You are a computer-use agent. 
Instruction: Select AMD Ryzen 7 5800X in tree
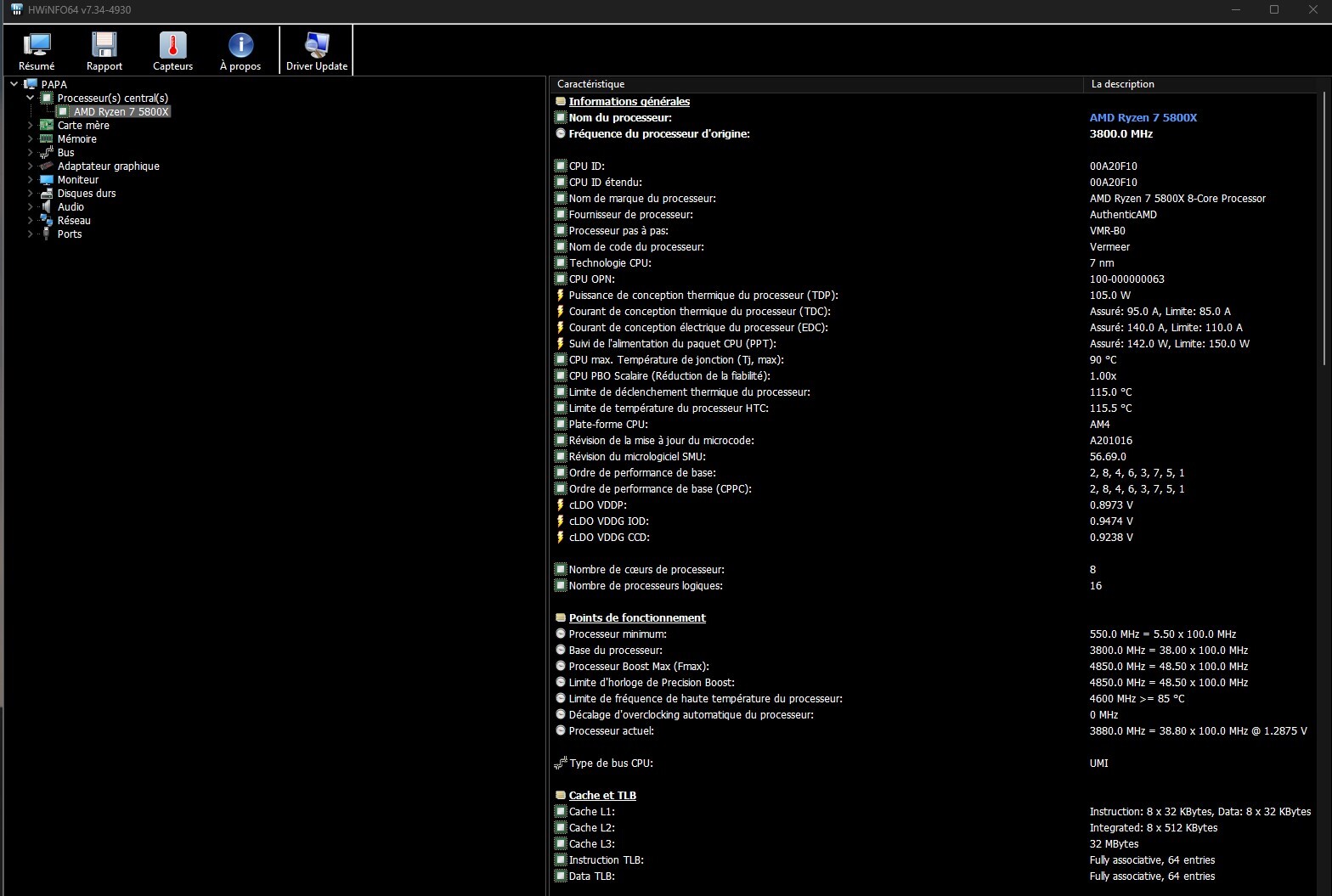tap(121, 111)
